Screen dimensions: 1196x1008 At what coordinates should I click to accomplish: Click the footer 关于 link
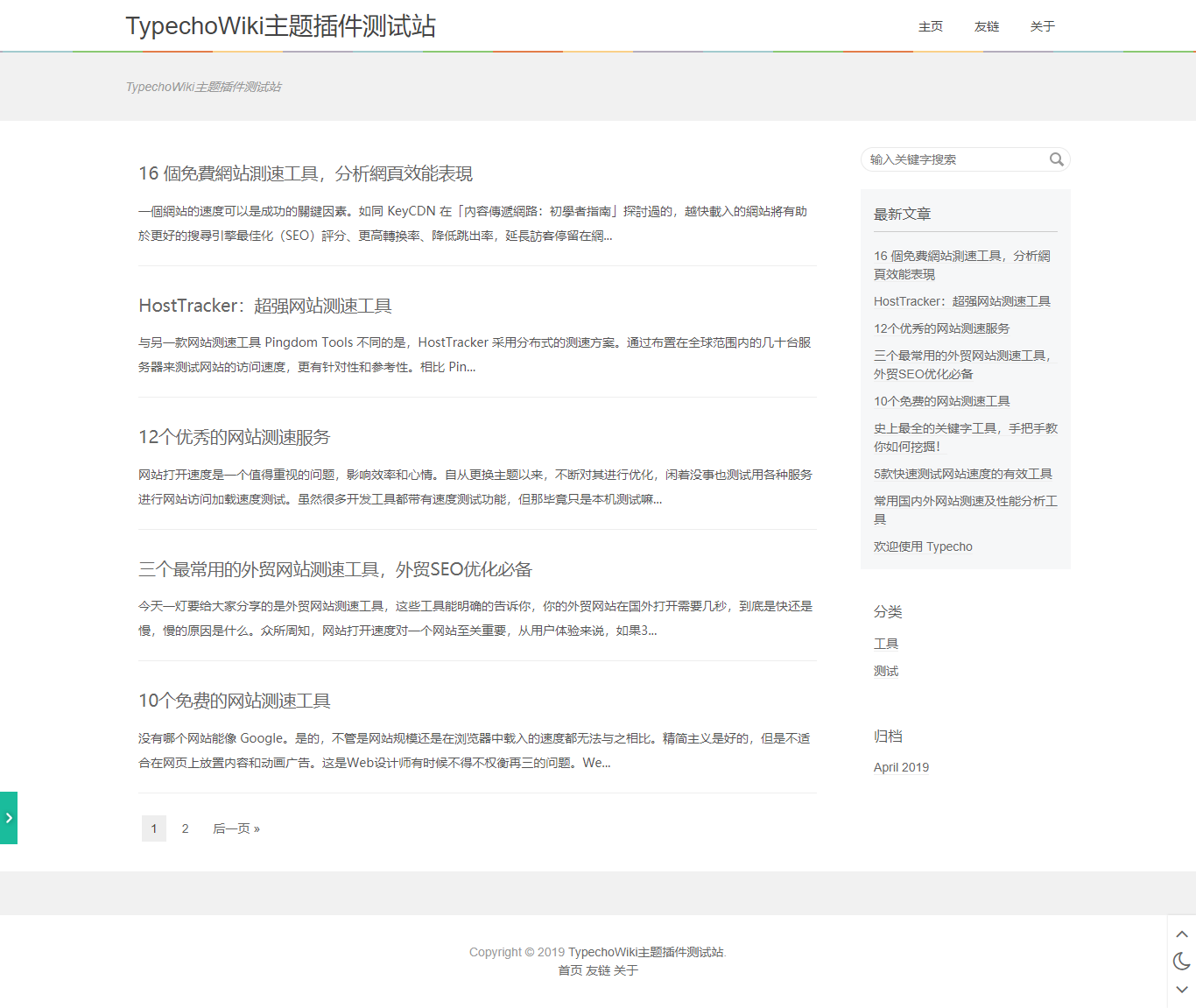tap(626, 970)
